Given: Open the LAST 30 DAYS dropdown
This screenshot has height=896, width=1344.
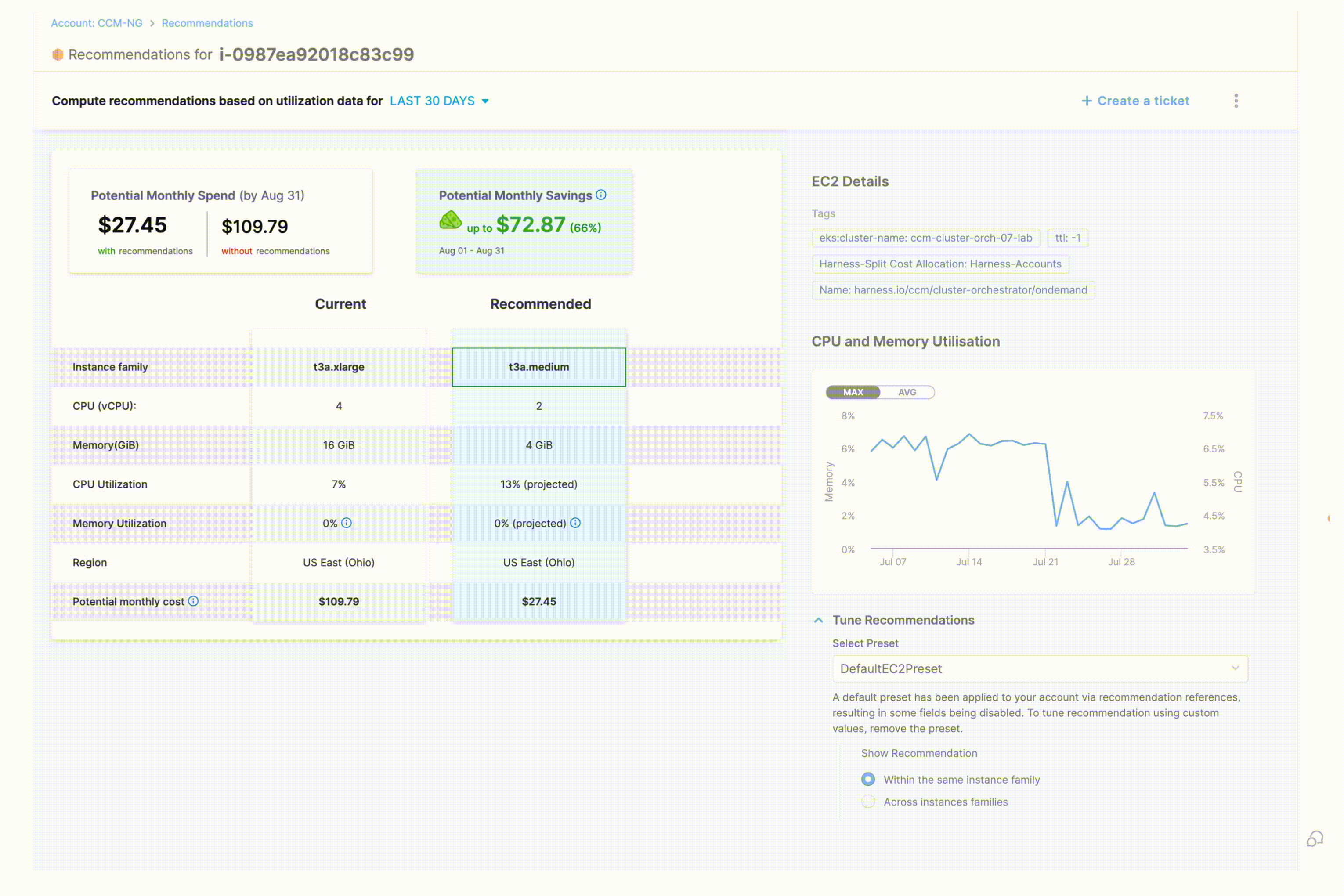Looking at the screenshot, I should click(x=439, y=101).
